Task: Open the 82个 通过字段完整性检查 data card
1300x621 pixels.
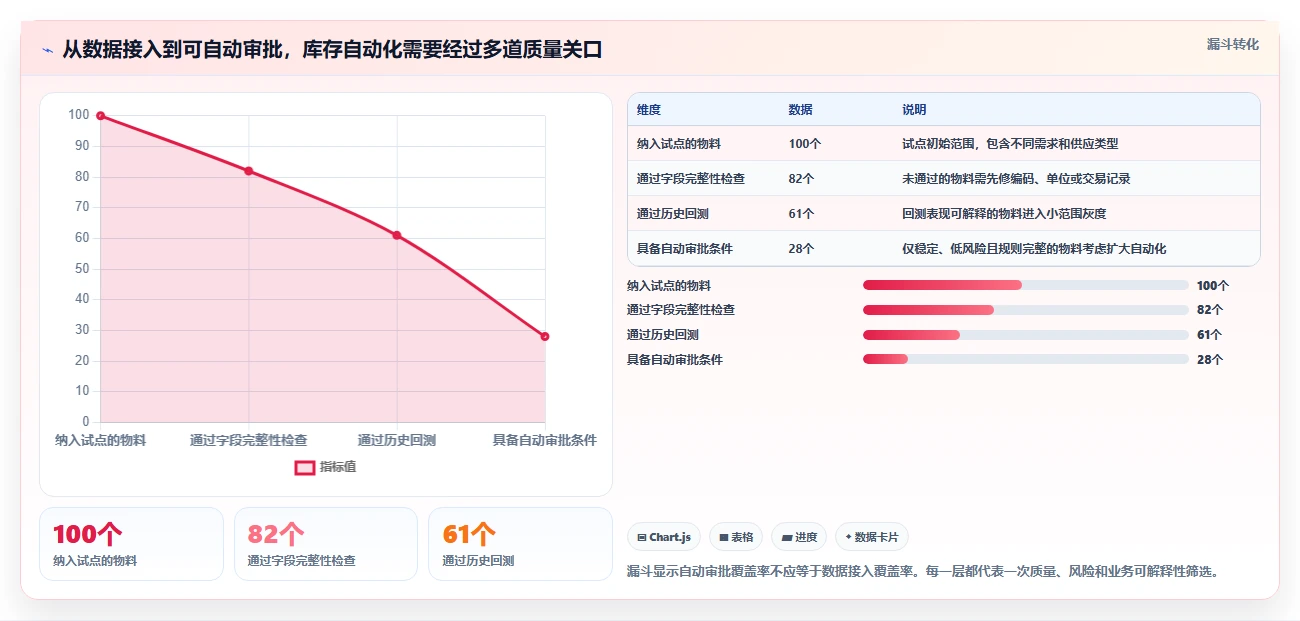Action: pos(325,544)
